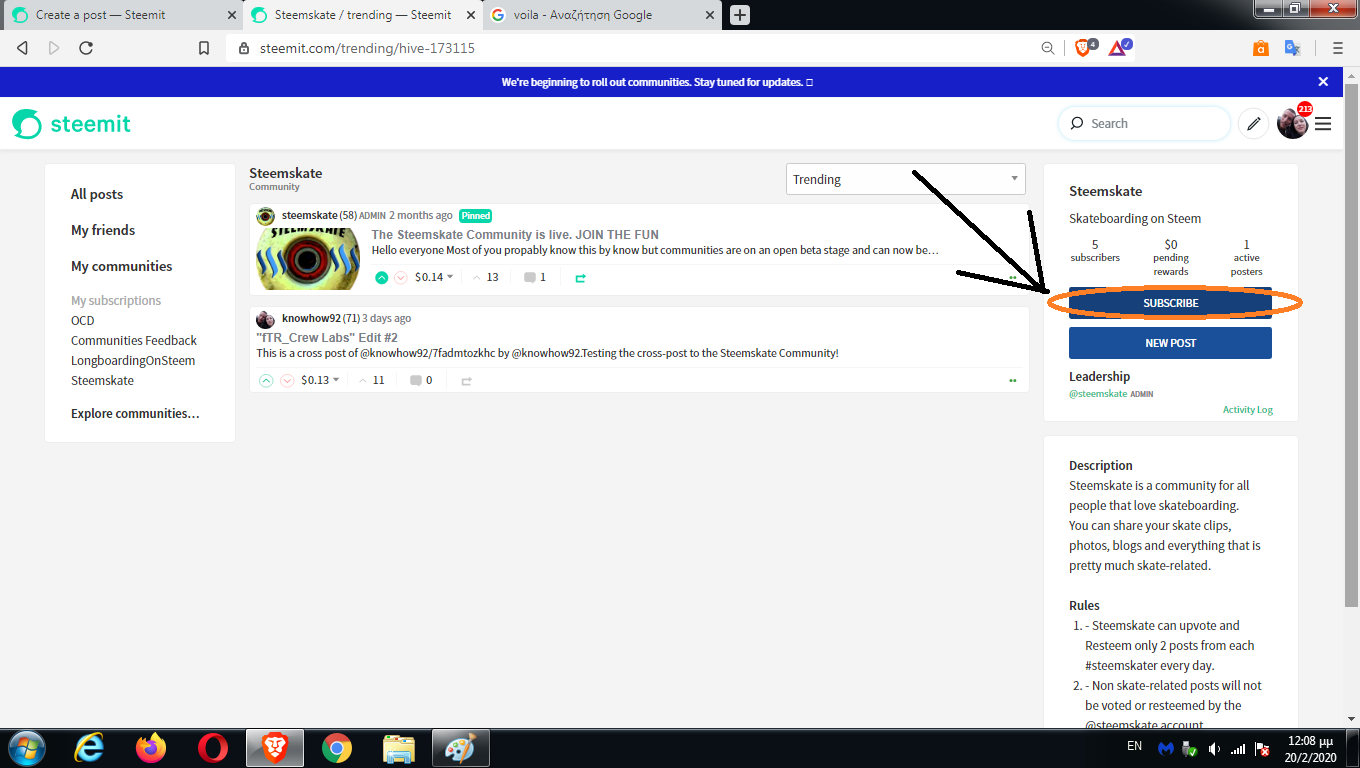Close the blue communities announcement banner

[x=1323, y=82]
